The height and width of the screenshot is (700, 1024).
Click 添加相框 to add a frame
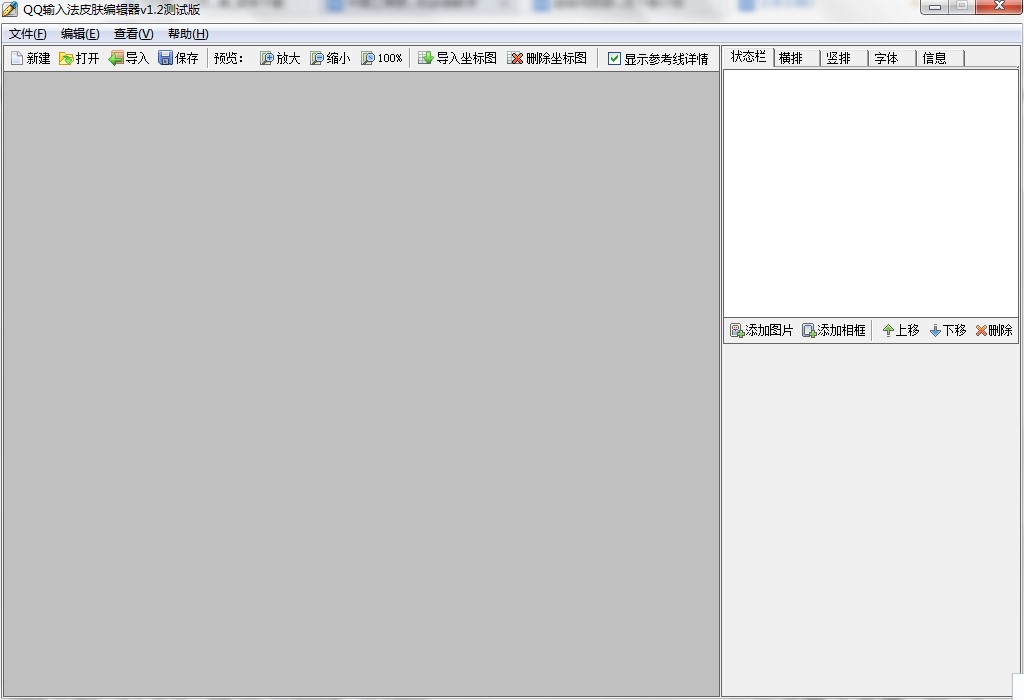834,330
